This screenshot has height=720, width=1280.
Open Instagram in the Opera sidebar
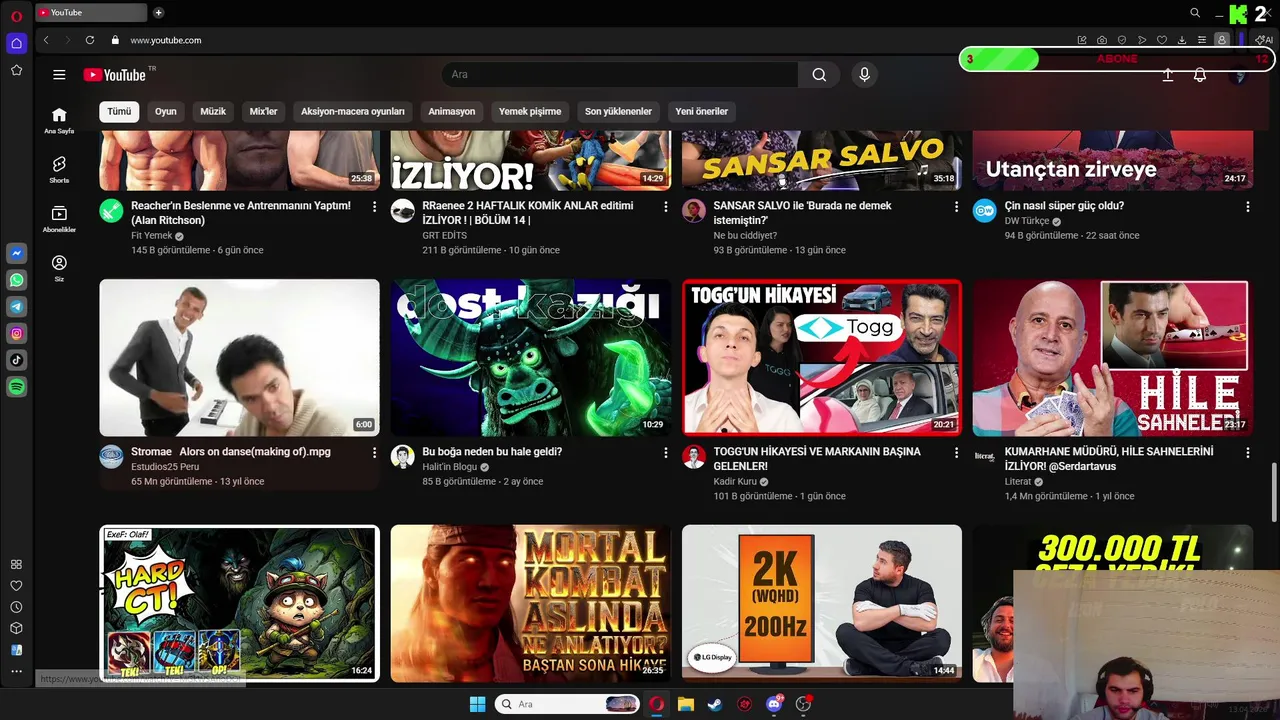click(17, 334)
